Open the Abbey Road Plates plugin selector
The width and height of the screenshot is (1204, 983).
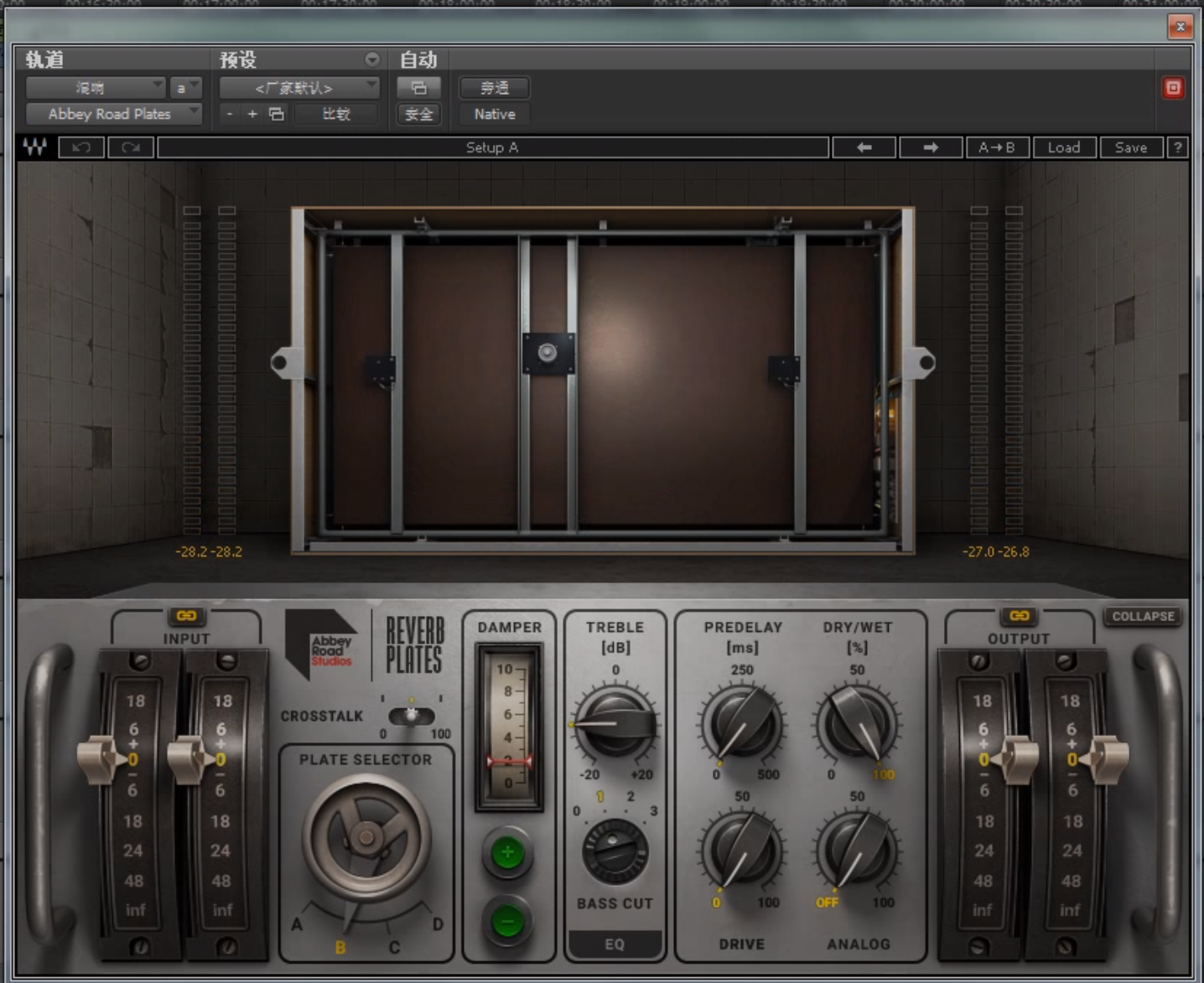[x=113, y=114]
